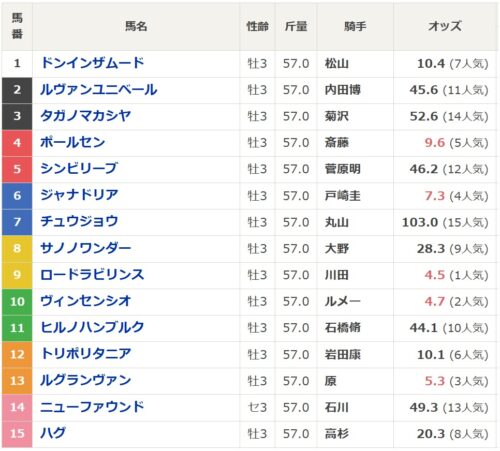Image resolution: width=500 pixels, height=451 pixels.
Task: Click horse ヒルノハンブルク
Action: click(x=92, y=327)
